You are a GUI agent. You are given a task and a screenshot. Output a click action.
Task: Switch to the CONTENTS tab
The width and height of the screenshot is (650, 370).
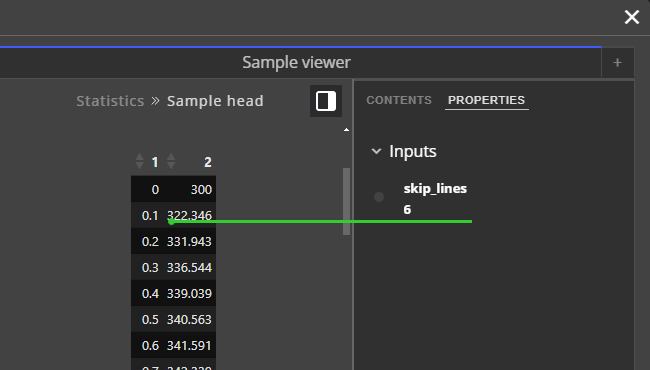pyautogui.click(x=399, y=100)
